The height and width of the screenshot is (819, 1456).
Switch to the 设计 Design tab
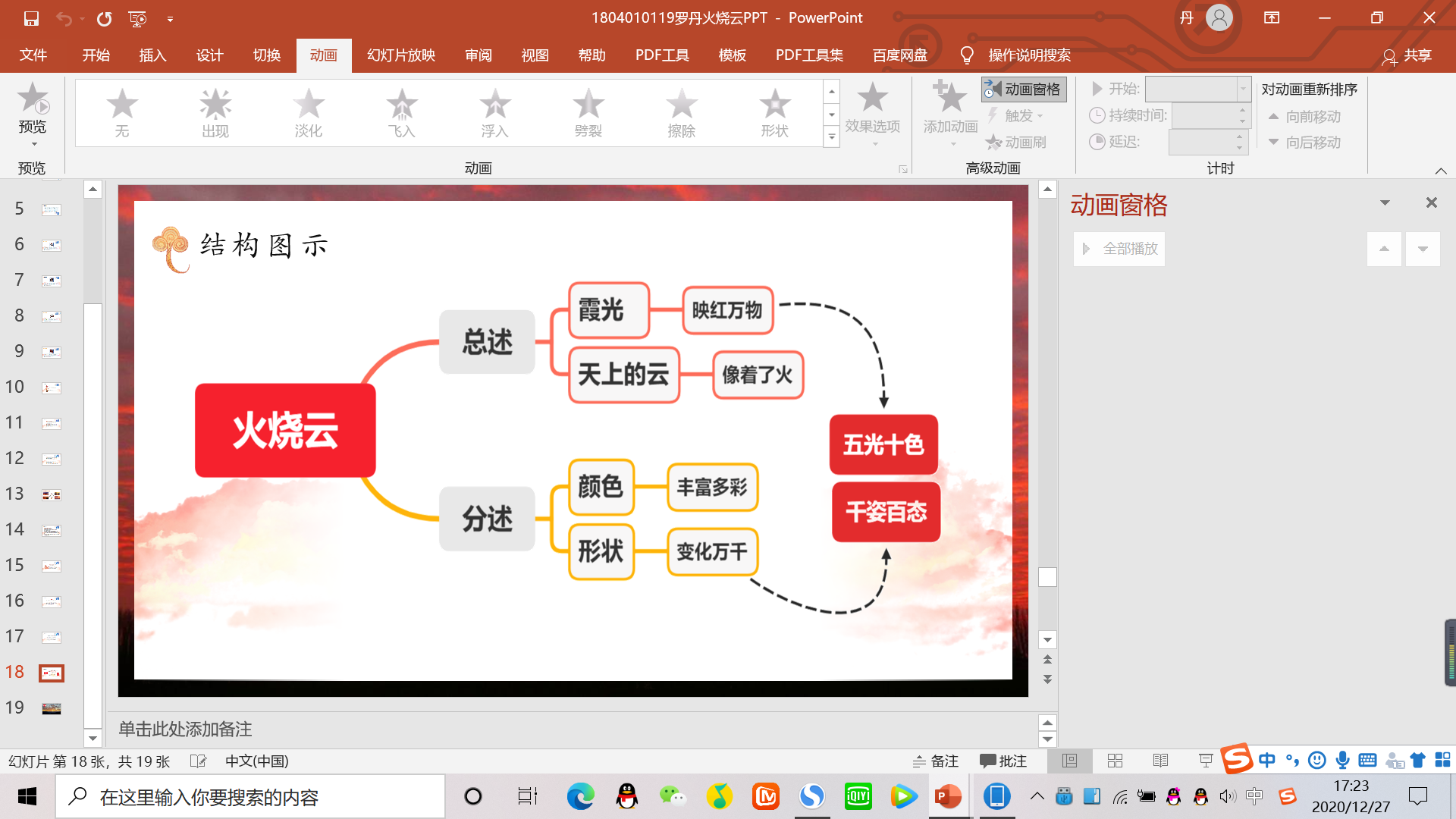pyautogui.click(x=209, y=55)
